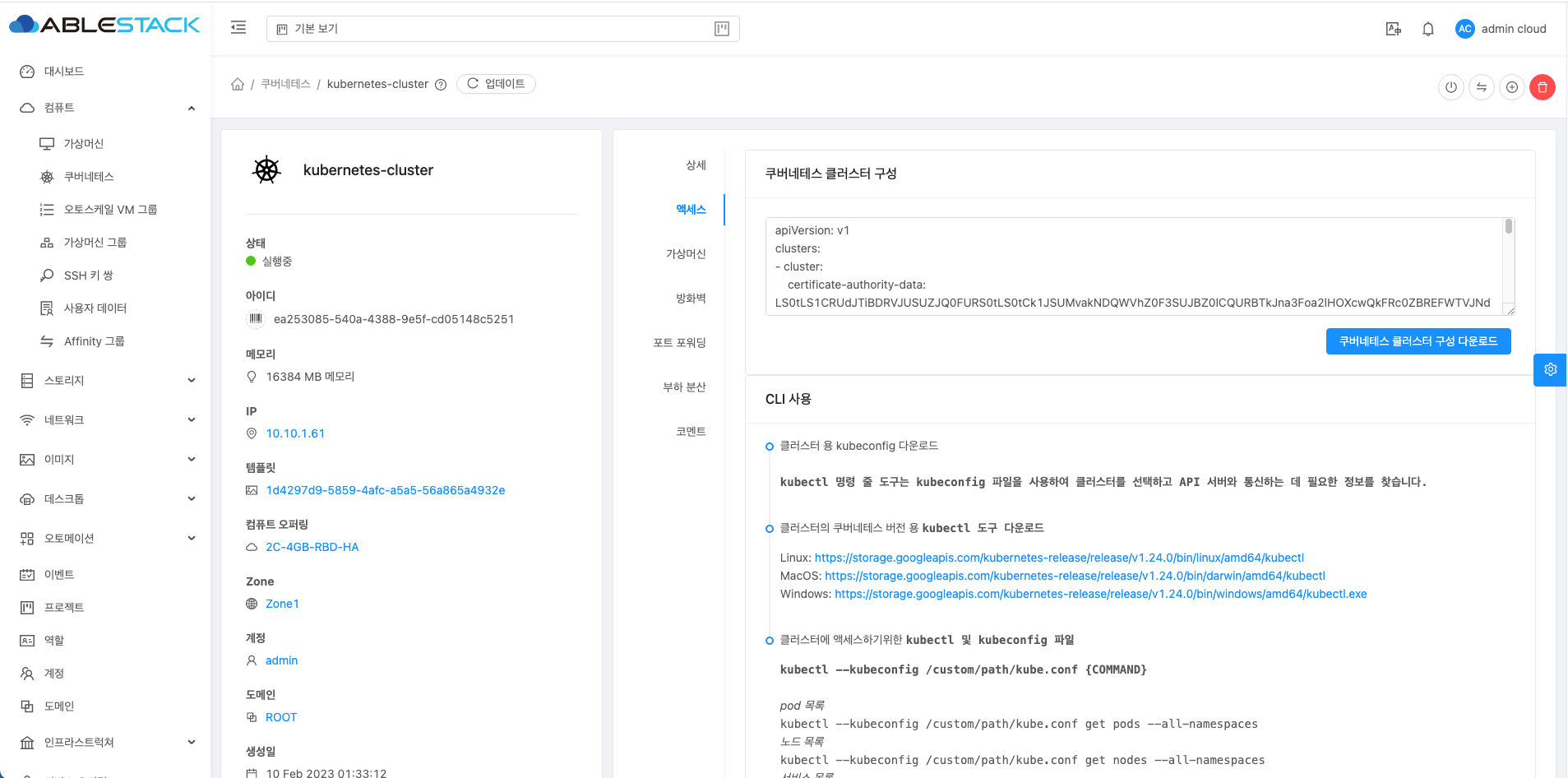The width and height of the screenshot is (1568, 778).
Task: Click the scale cluster arrows icon
Action: [x=1482, y=87]
